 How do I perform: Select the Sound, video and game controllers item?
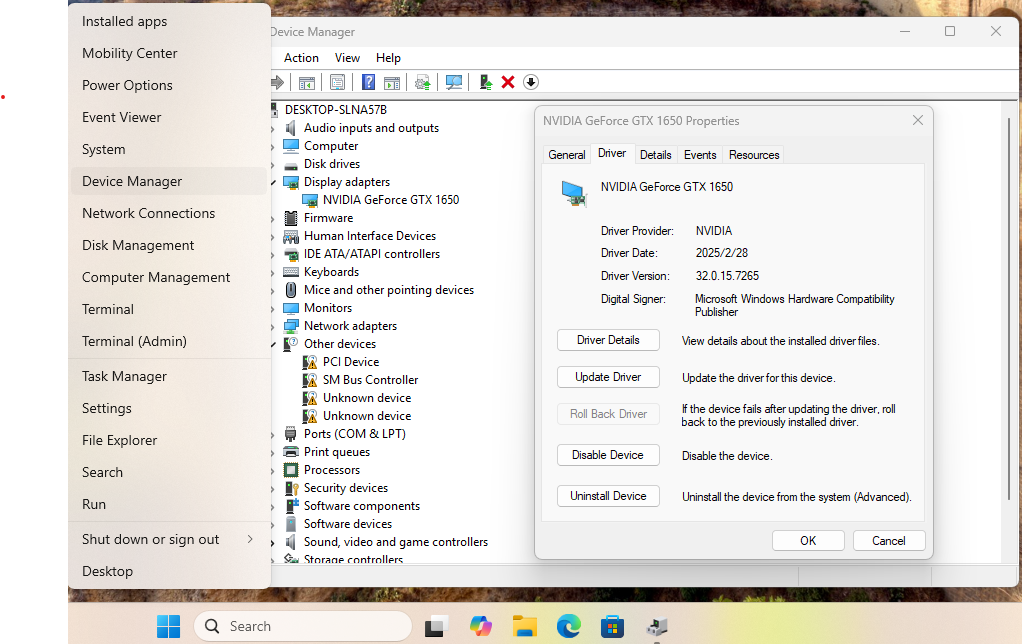[396, 542]
